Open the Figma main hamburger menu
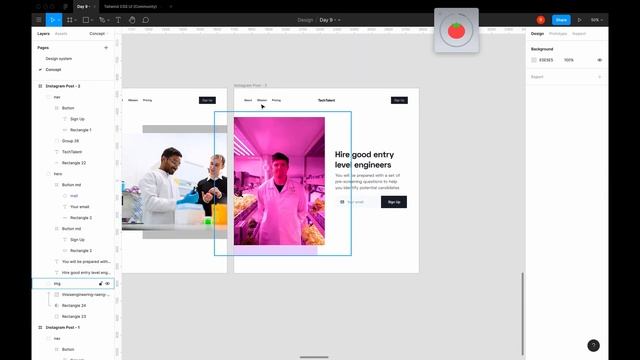This screenshot has height=360, width=640. click(x=39, y=20)
